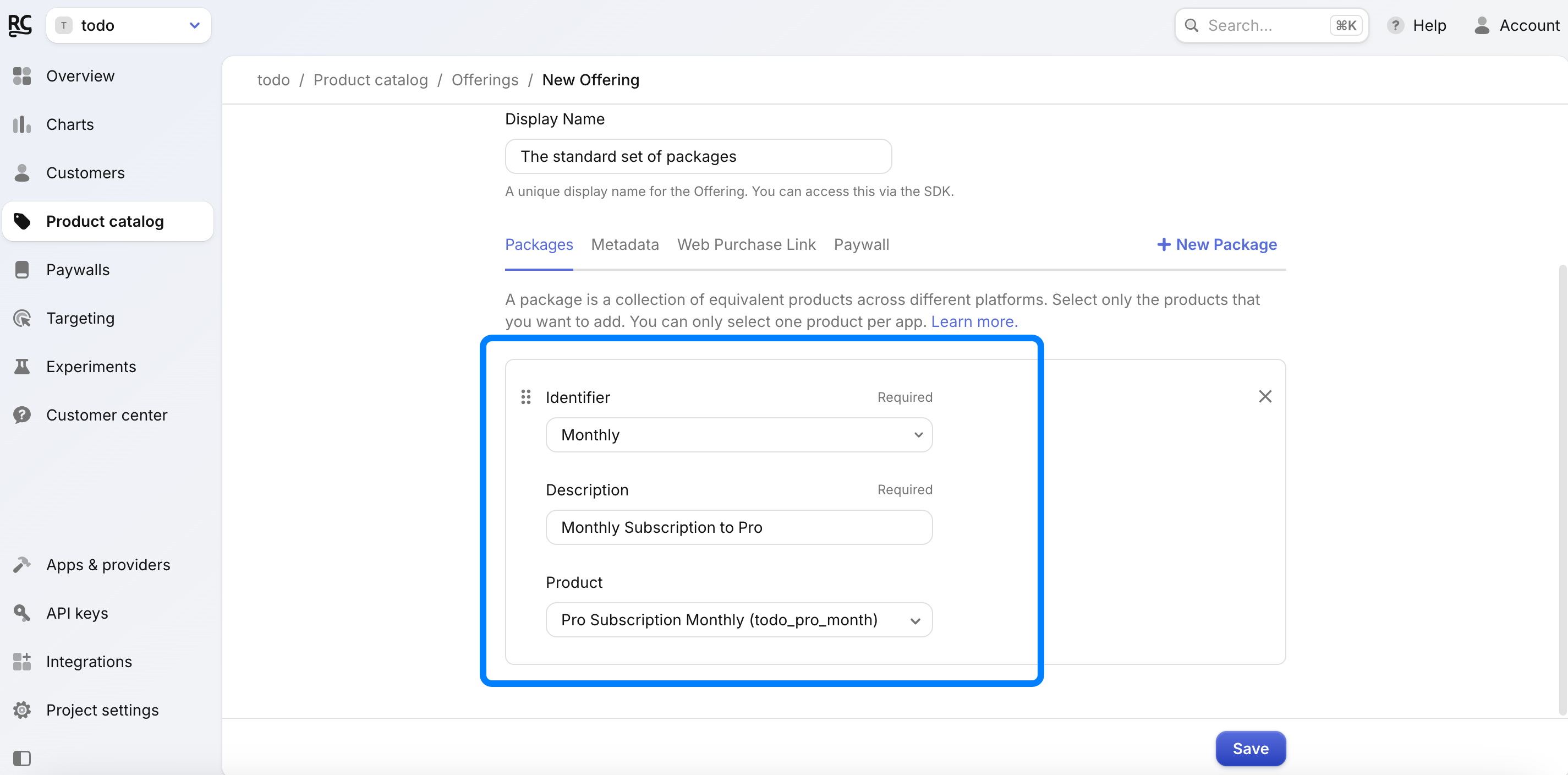Click the RevenueCat logo icon
The height and width of the screenshot is (775, 1568).
point(20,25)
